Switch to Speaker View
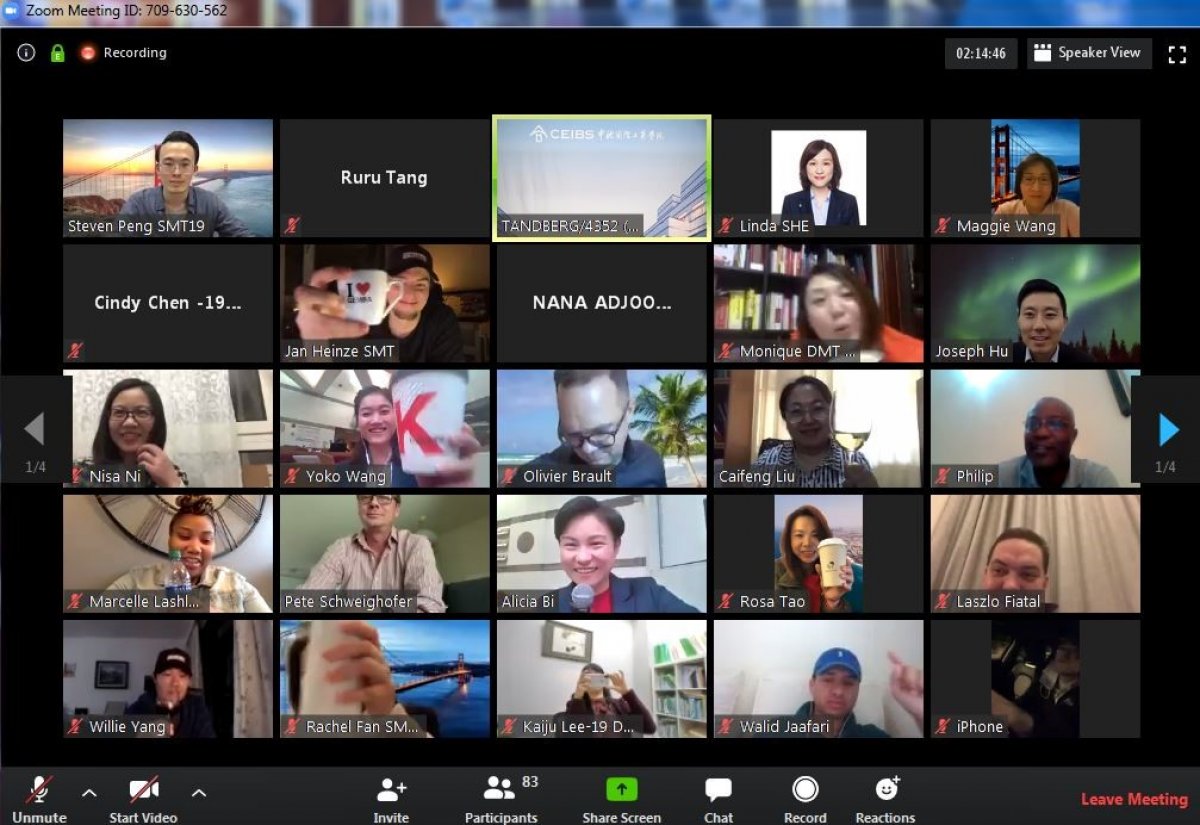This screenshot has width=1200, height=825. [x=1088, y=54]
